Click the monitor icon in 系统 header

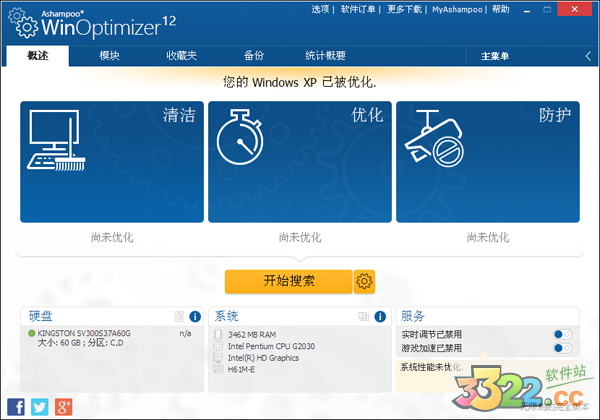[364, 316]
